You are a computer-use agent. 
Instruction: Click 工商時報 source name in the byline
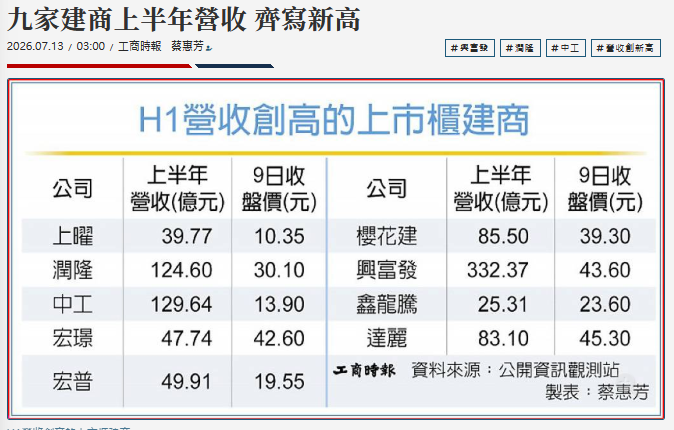point(139,46)
